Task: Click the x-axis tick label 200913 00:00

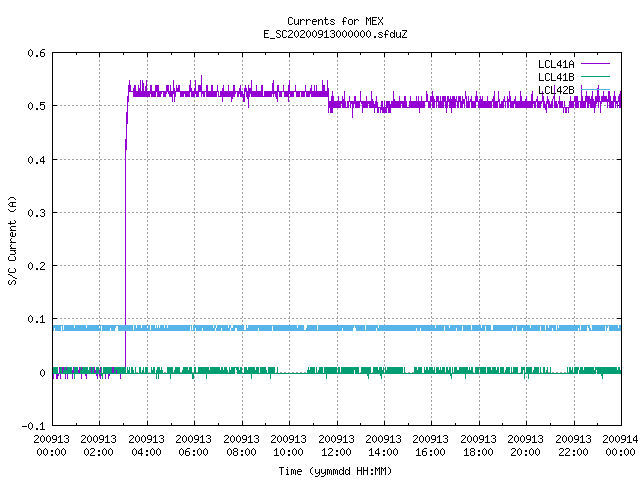Action: (51, 445)
